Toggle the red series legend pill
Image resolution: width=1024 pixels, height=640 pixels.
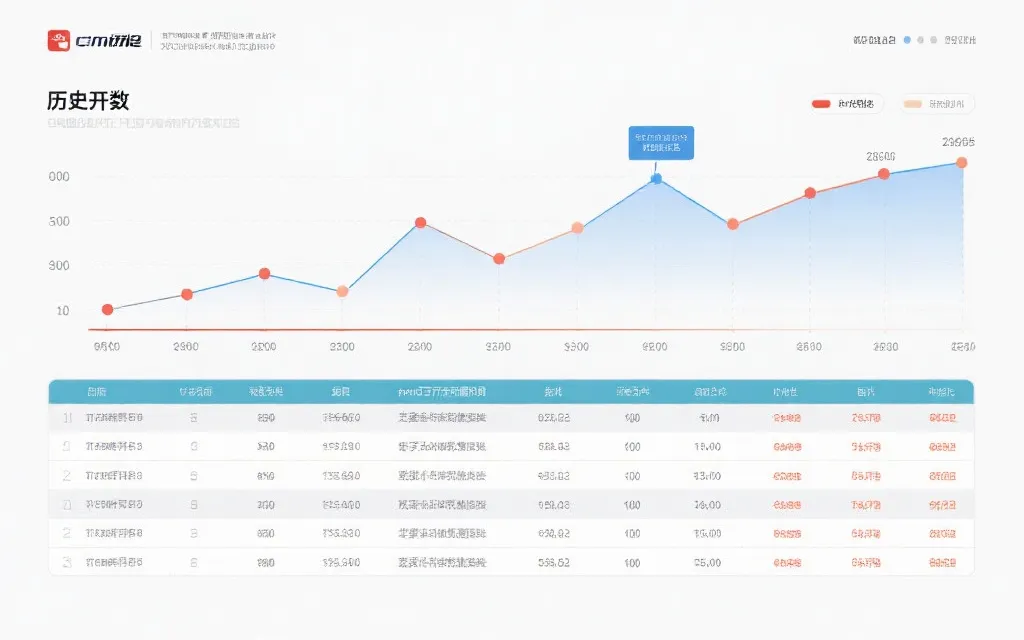point(845,104)
